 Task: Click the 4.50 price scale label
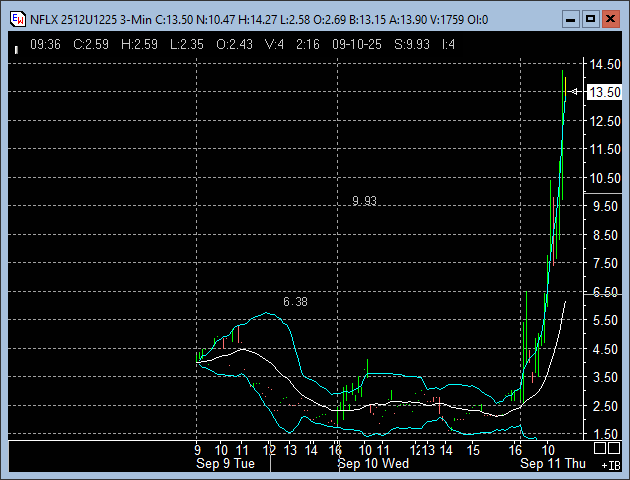(605, 349)
